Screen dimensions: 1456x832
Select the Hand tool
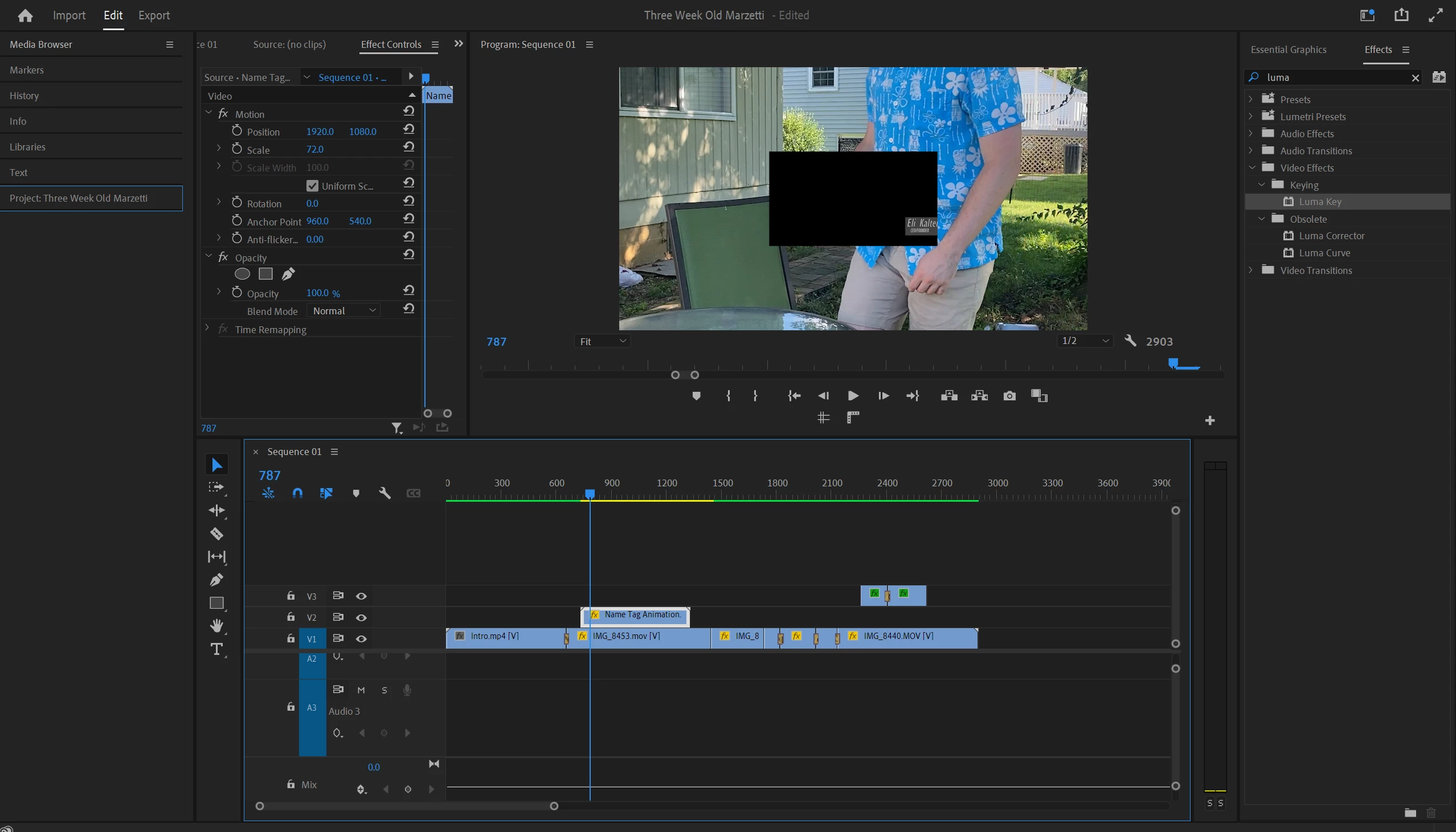[x=216, y=626]
